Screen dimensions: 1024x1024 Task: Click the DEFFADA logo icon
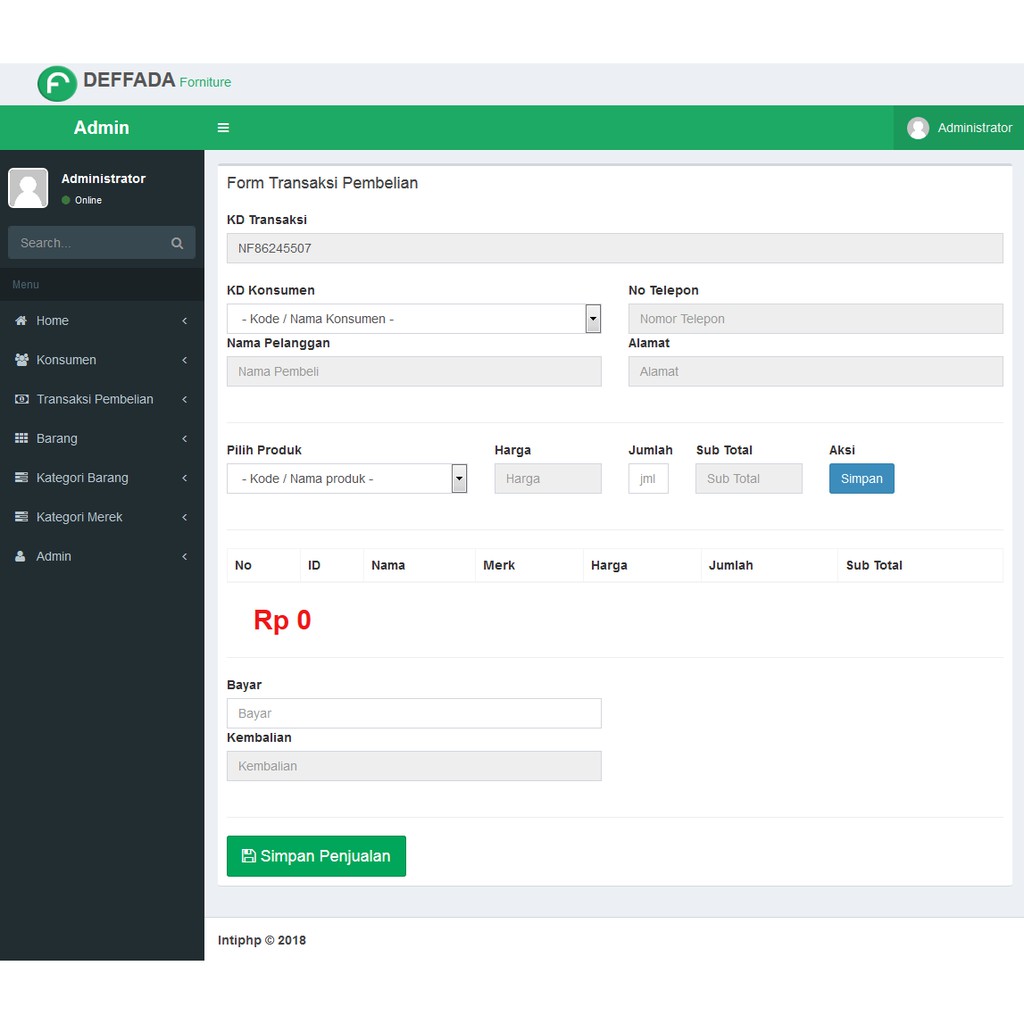coord(57,84)
